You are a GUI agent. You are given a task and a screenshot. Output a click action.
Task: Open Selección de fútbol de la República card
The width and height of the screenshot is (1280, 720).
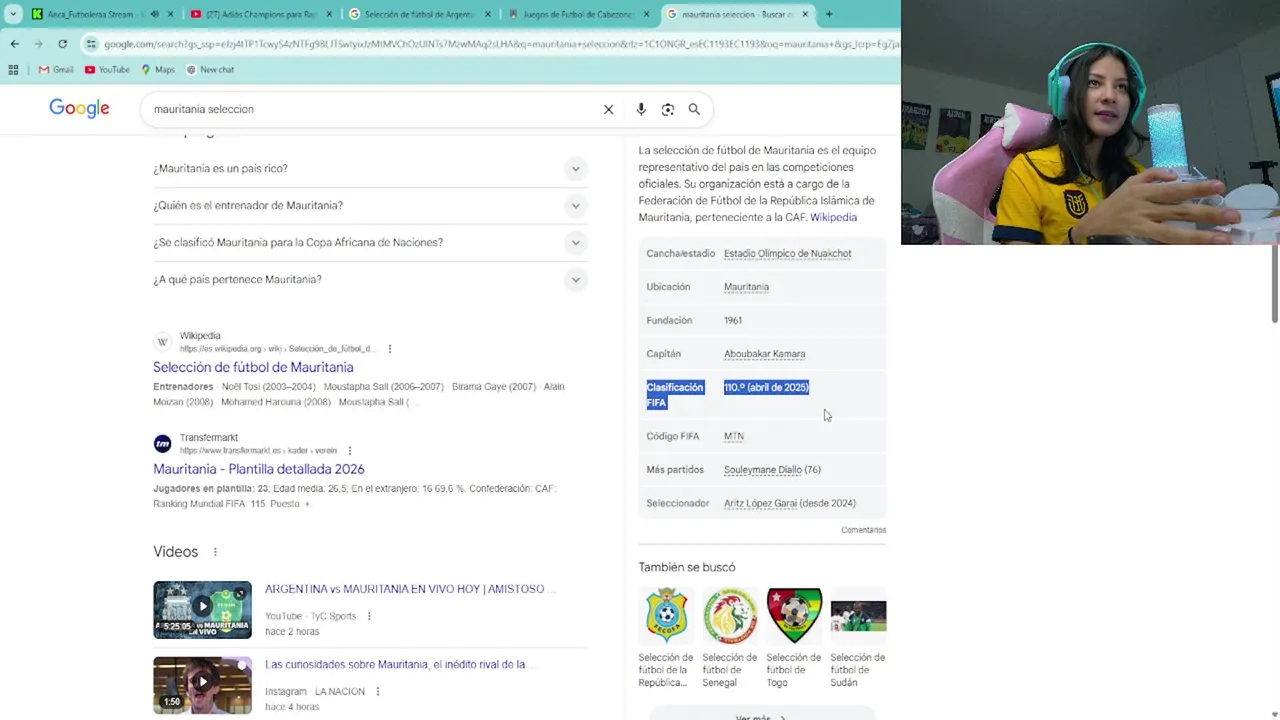coord(666,638)
